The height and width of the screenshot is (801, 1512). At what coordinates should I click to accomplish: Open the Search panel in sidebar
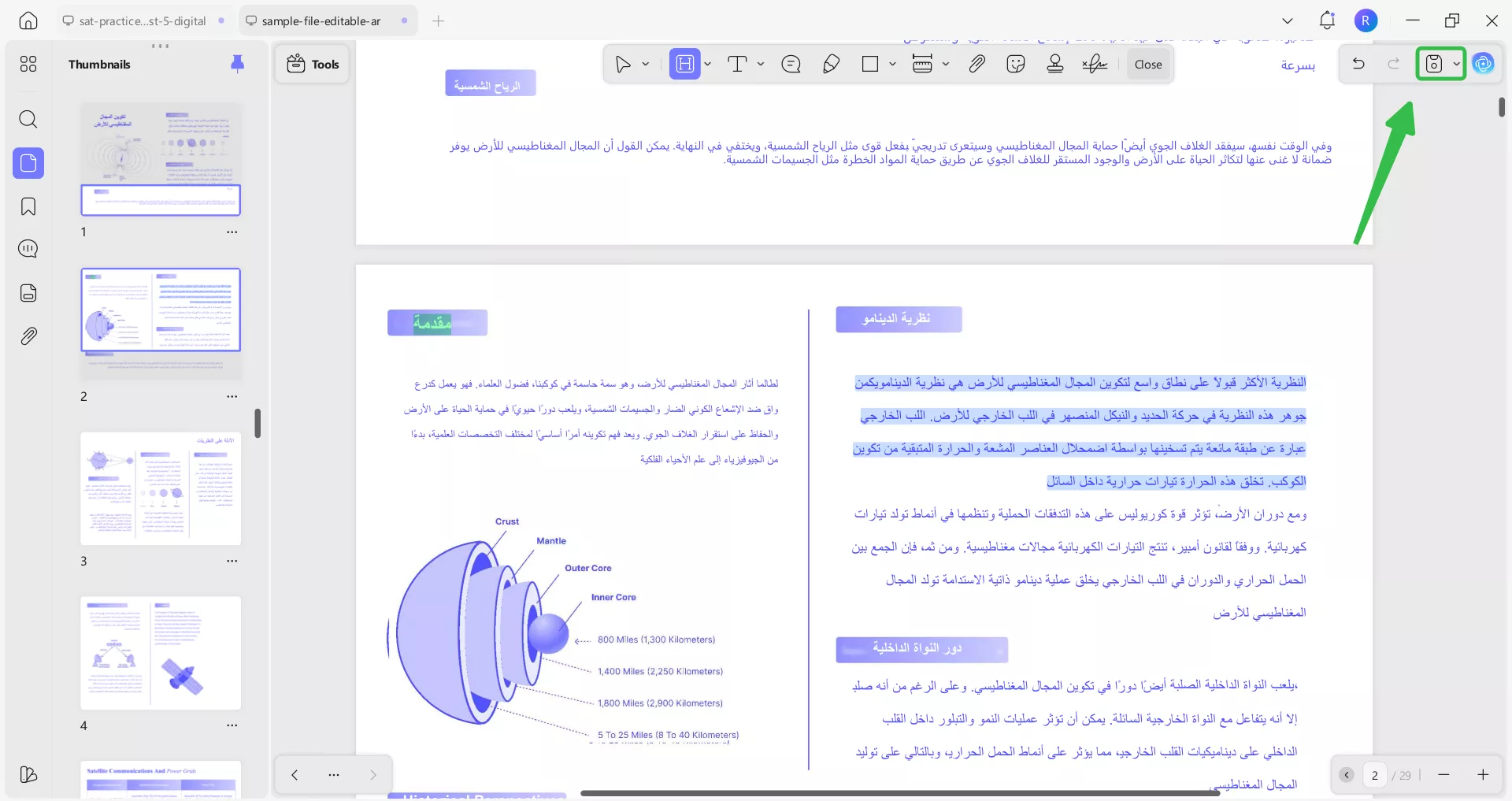tap(28, 120)
